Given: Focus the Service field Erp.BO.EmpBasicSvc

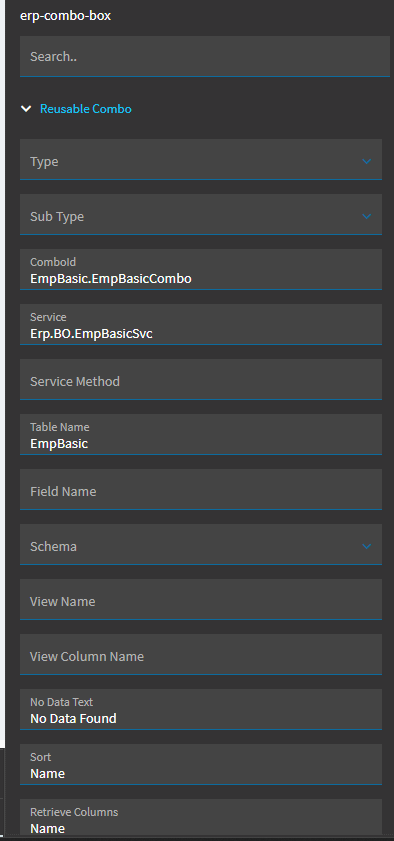Looking at the screenshot, I should point(201,324).
